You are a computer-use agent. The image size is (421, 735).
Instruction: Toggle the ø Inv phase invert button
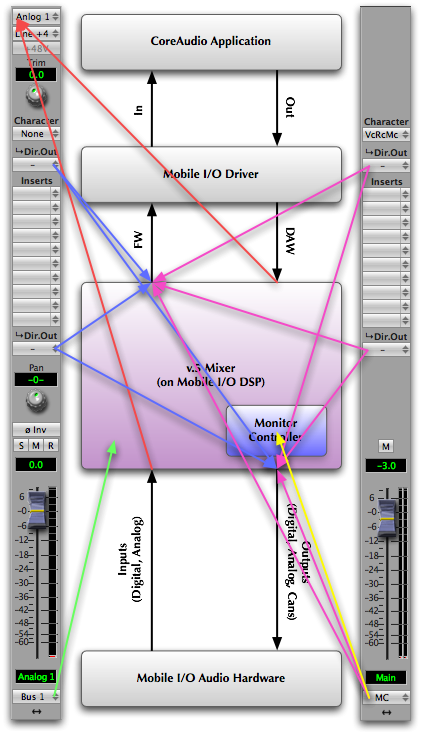pyautogui.click(x=36, y=429)
